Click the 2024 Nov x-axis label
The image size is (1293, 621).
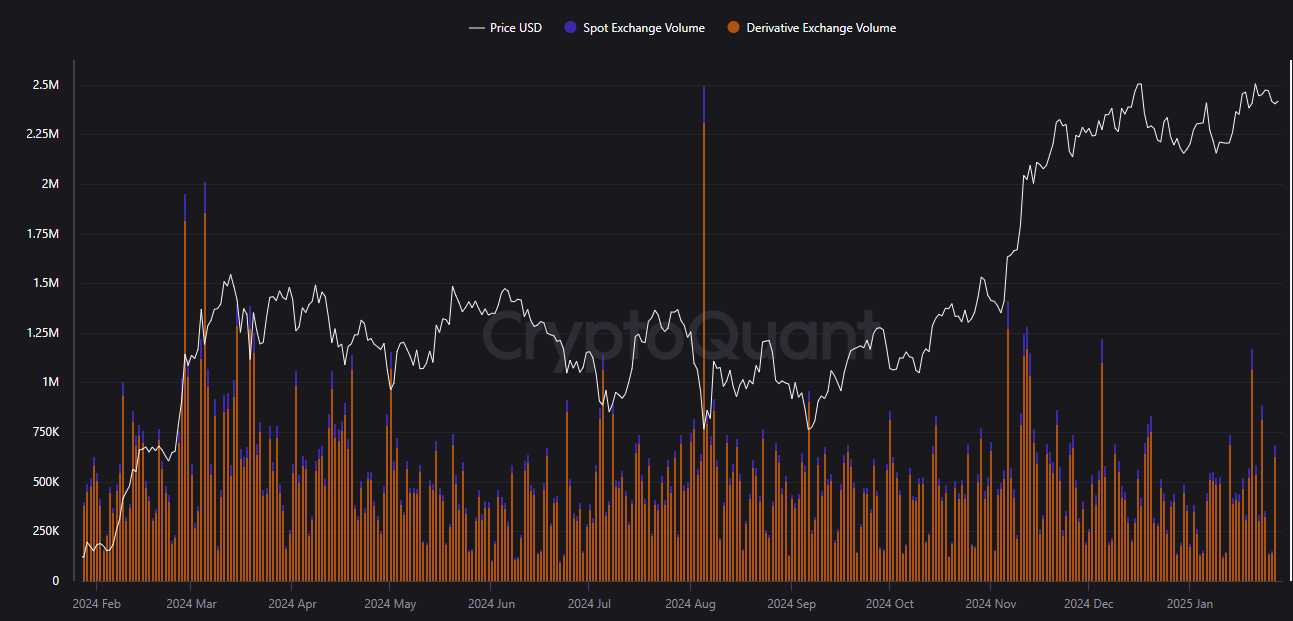click(990, 605)
